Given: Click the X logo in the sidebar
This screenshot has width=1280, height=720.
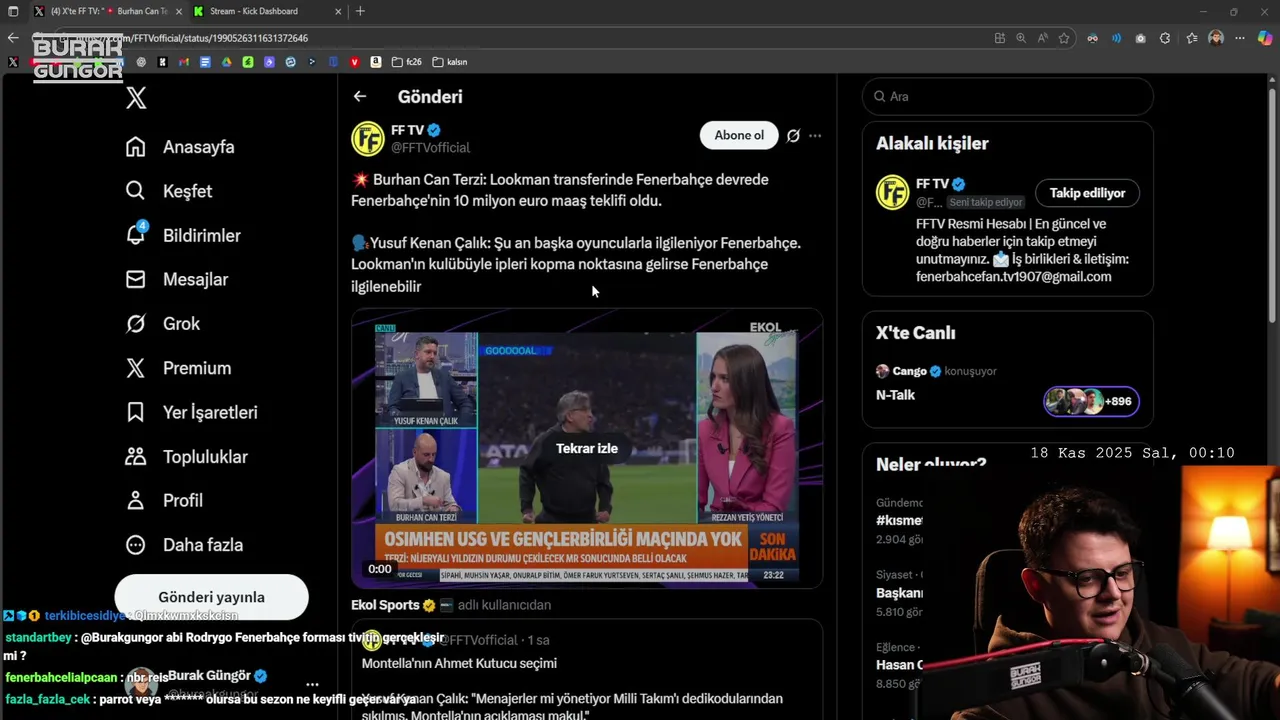Looking at the screenshot, I should point(136,98).
